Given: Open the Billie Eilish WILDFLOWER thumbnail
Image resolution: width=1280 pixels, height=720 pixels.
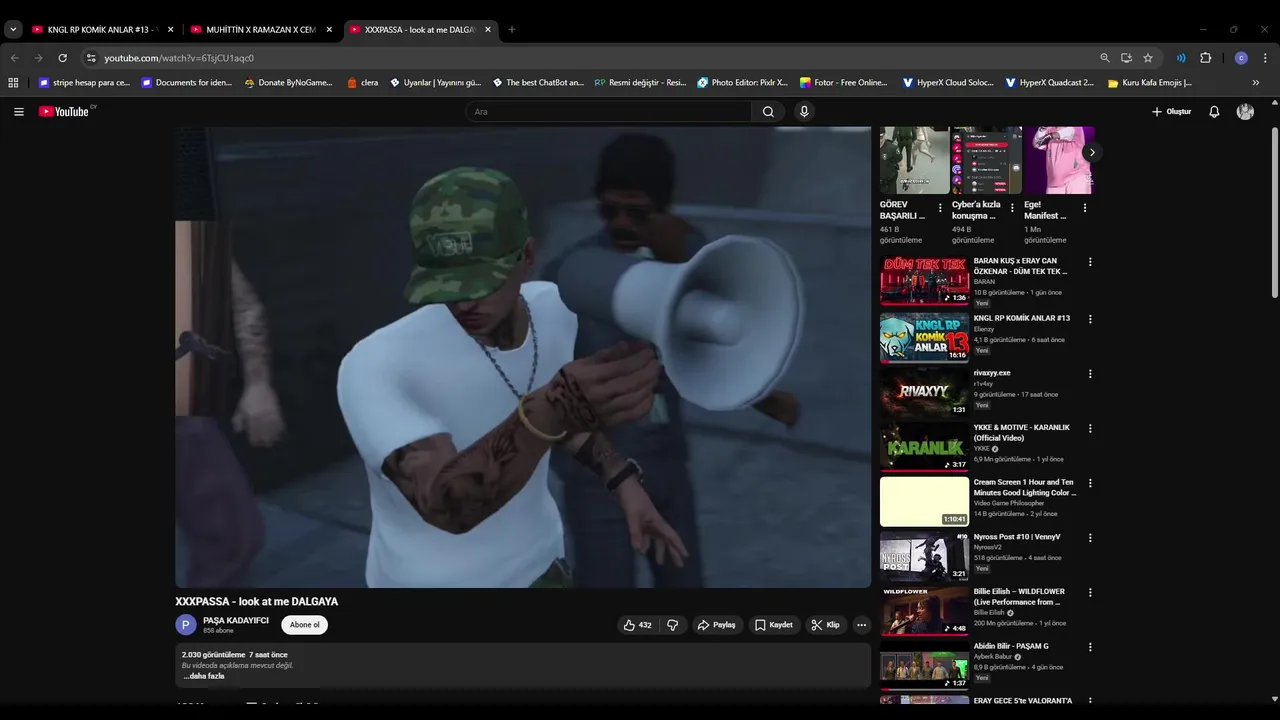Looking at the screenshot, I should (x=924, y=611).
